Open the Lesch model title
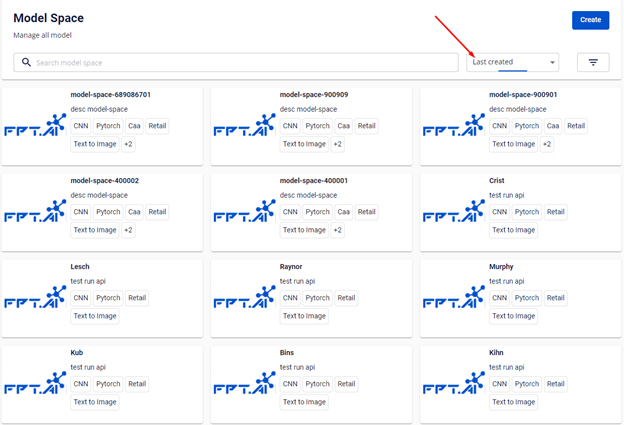 click(x=80, y=267)
